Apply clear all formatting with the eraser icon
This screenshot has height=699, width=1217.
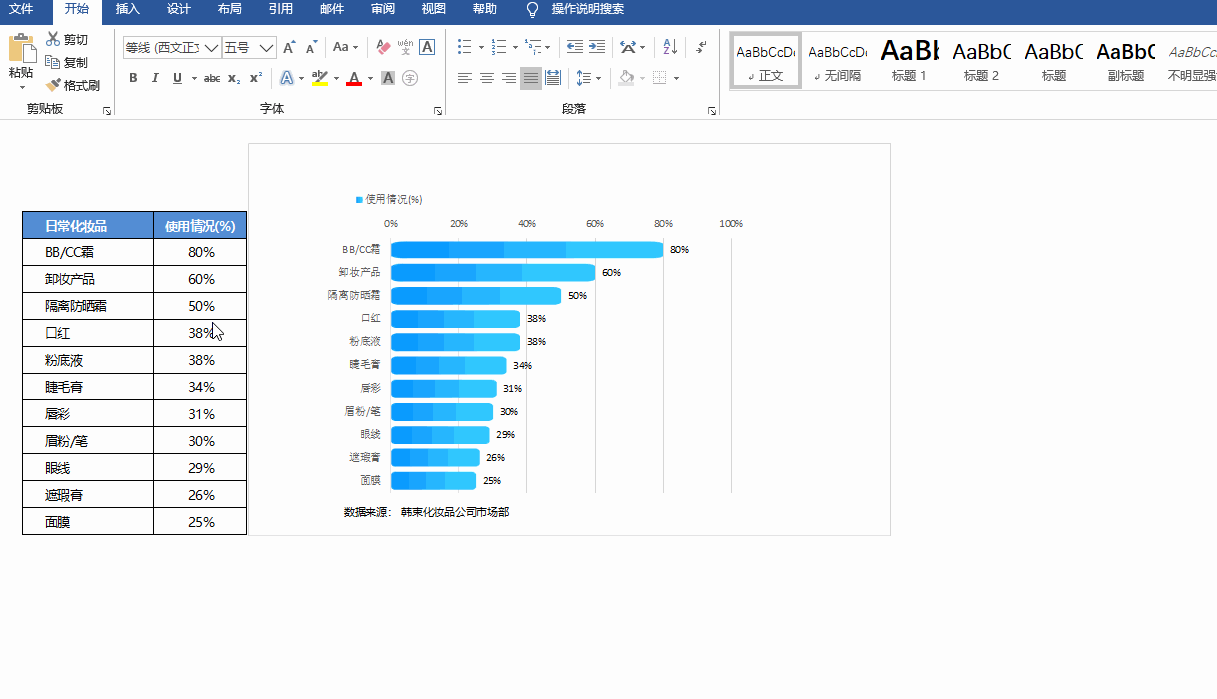(x=382, y=48)
